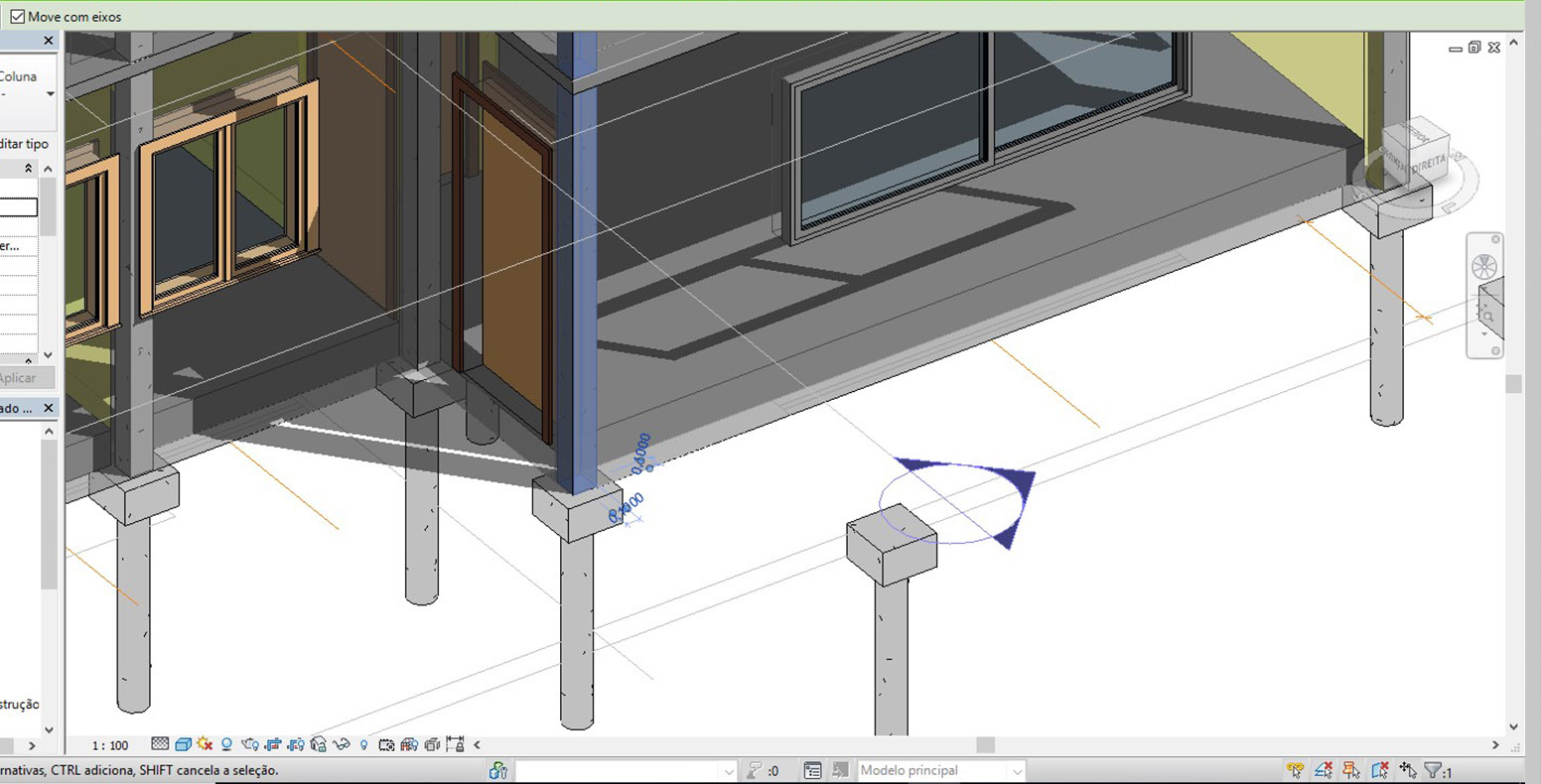
Task: Toggle Show Crop Region icon
Action: [x=296, y=744]
